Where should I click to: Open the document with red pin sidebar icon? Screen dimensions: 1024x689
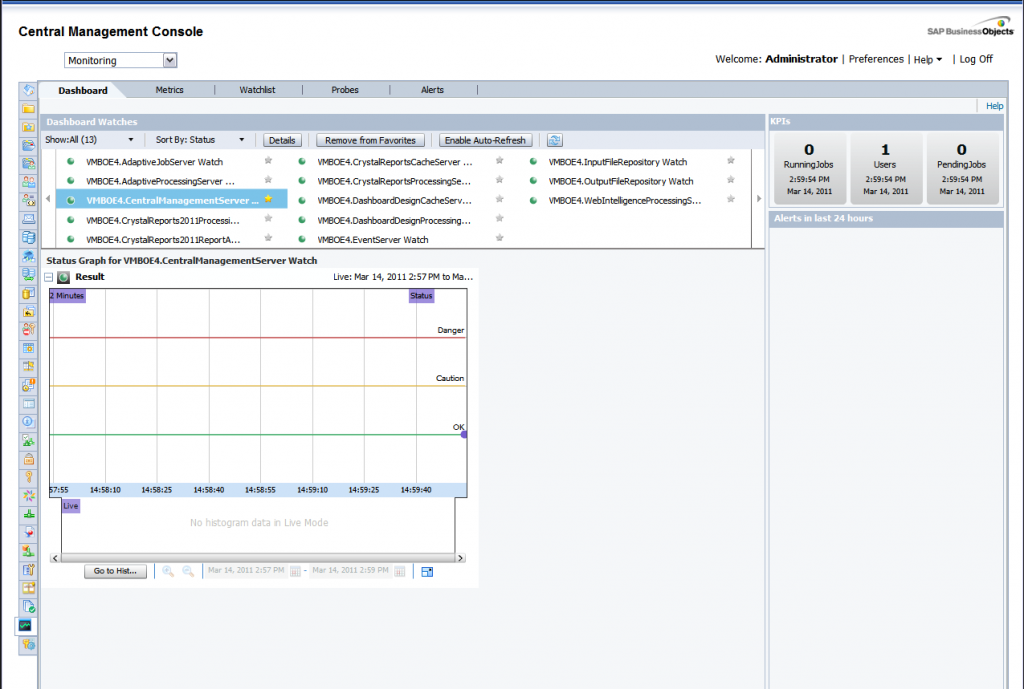28,532
